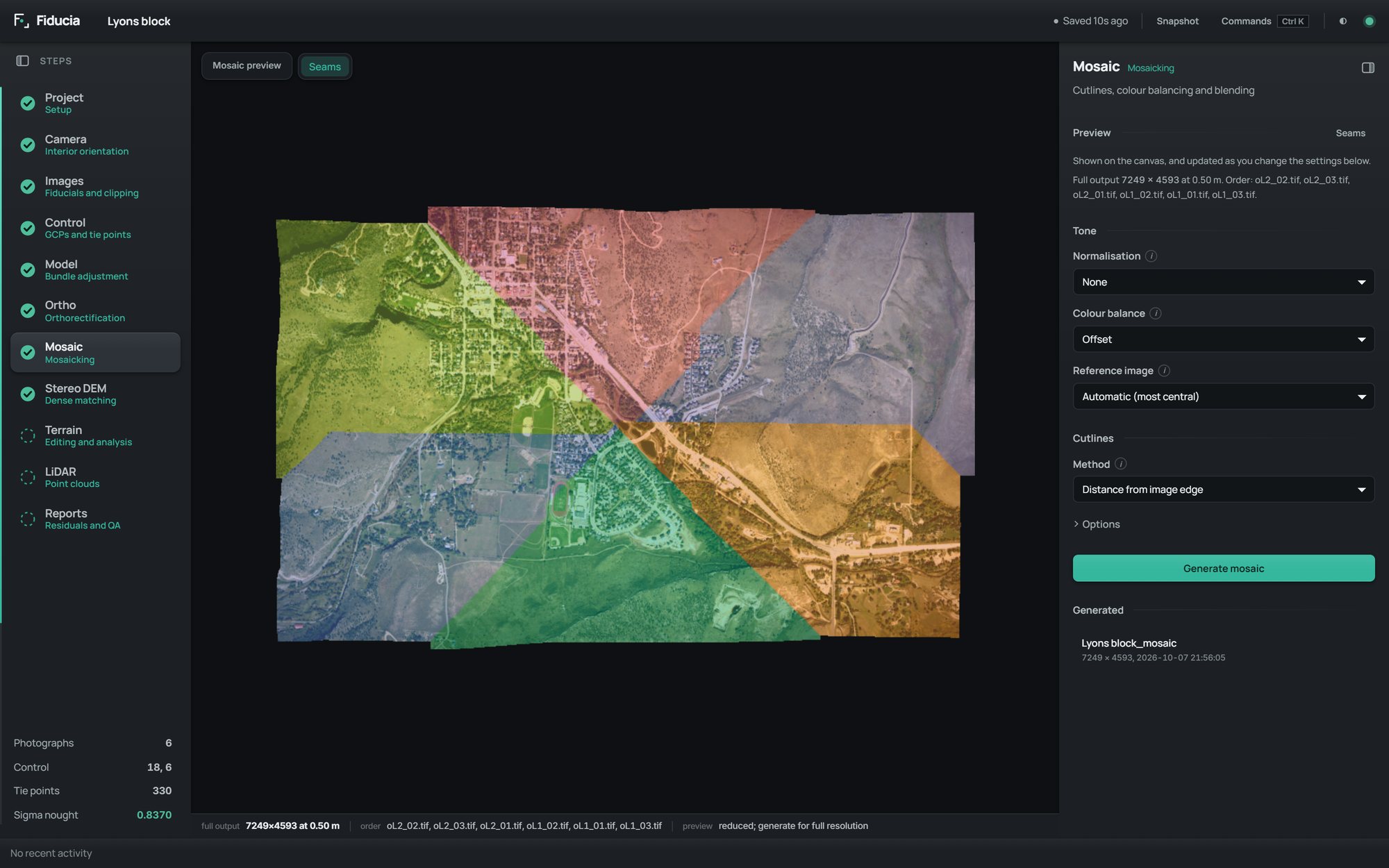The width and height of the screenshot is (1389, 868).
Task: Open generated Lyons block_mosaic entry
Action: (x=1223, y=650)
